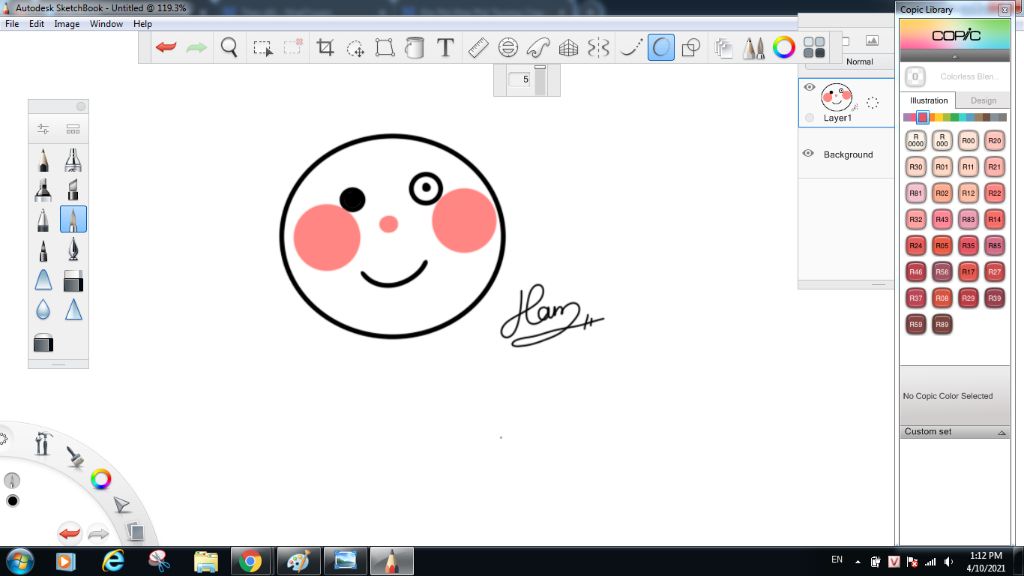Screen dimensions: 1024x576
Task: Toggle Background layer visibility eye
Action: (x=808, y=153)
